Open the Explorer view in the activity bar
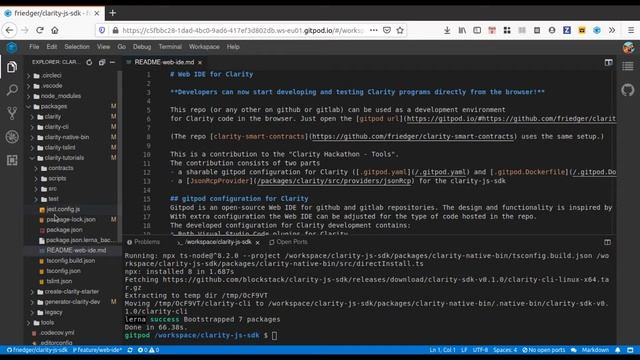The width and height of the screenshot is (640, 360). tap(12, 67)
